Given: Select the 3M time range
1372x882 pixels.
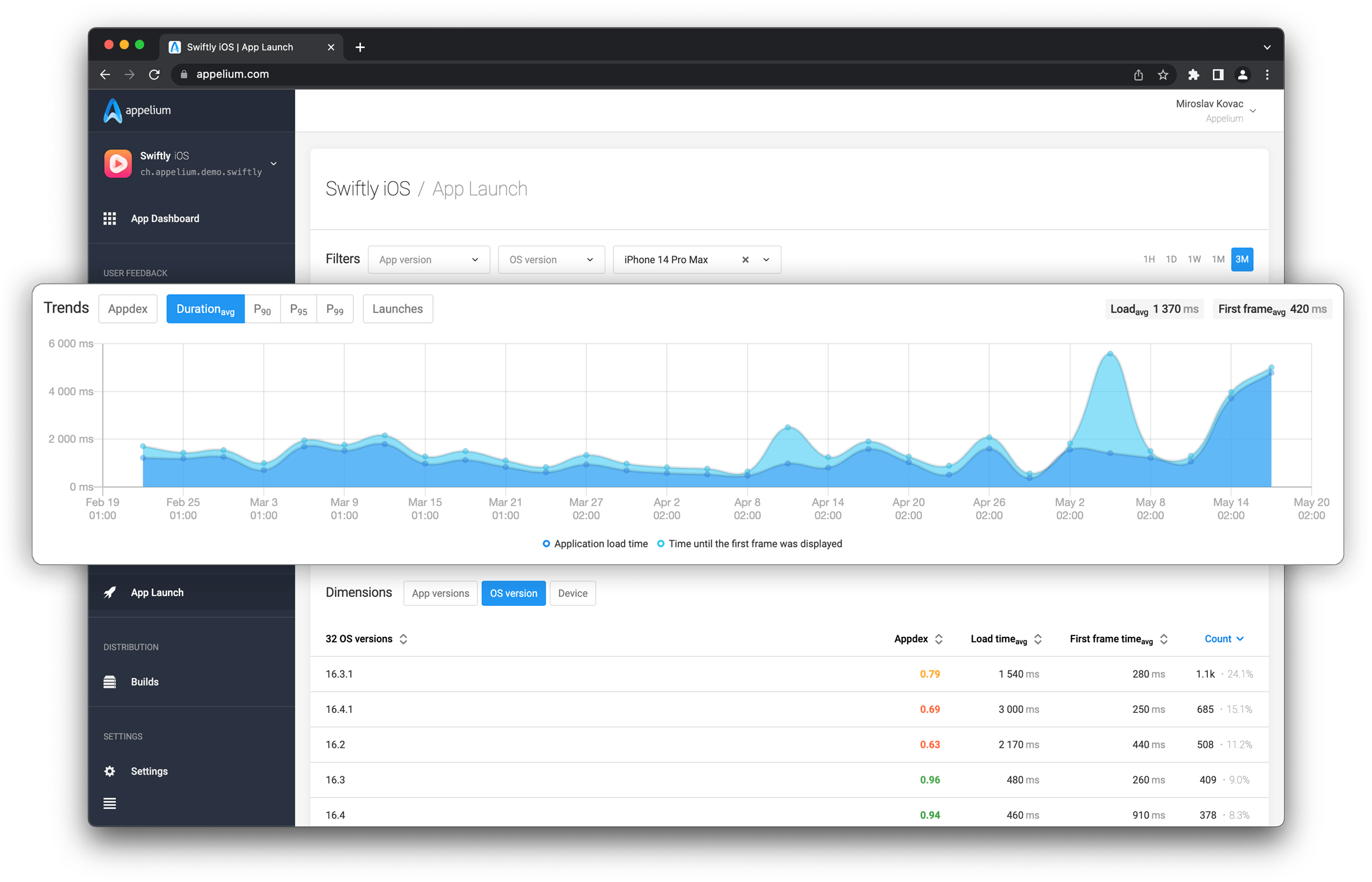Looking at the screenshot, I should pos(1242,260).
